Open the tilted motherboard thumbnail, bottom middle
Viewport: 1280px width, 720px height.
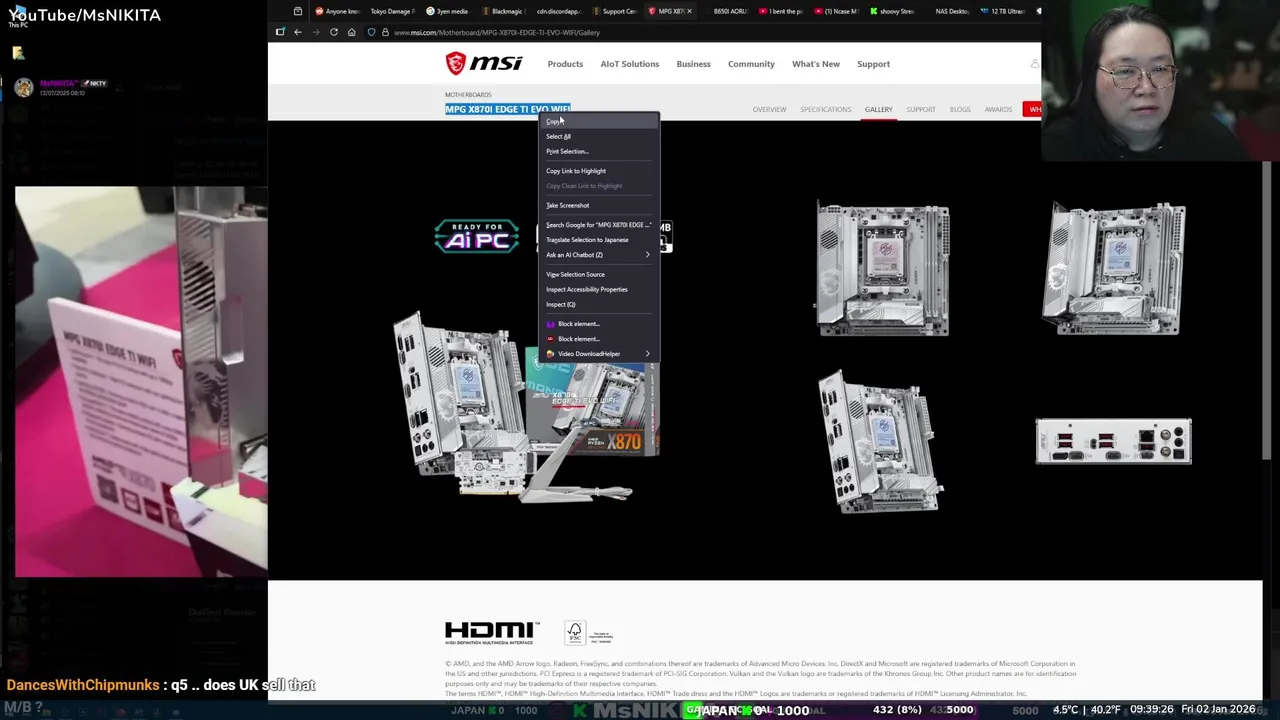click(880, 441)
